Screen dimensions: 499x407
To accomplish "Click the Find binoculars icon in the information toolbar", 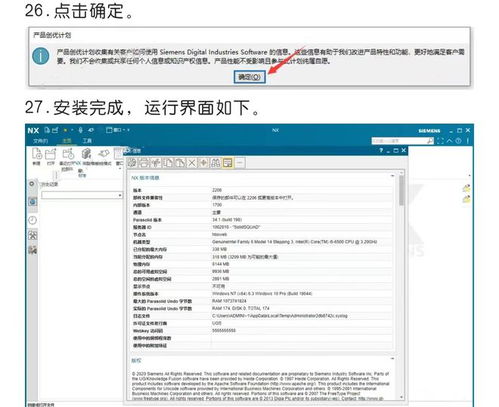I will point(216,163).
